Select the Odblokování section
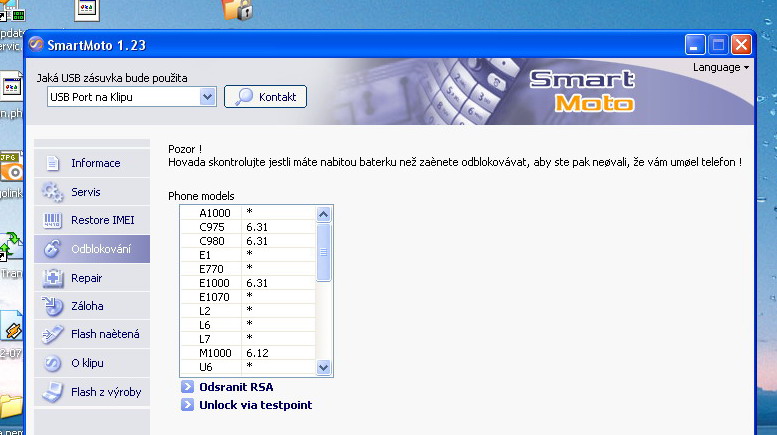The width and height of the screenshot is (777, 435). click(92, 249)
